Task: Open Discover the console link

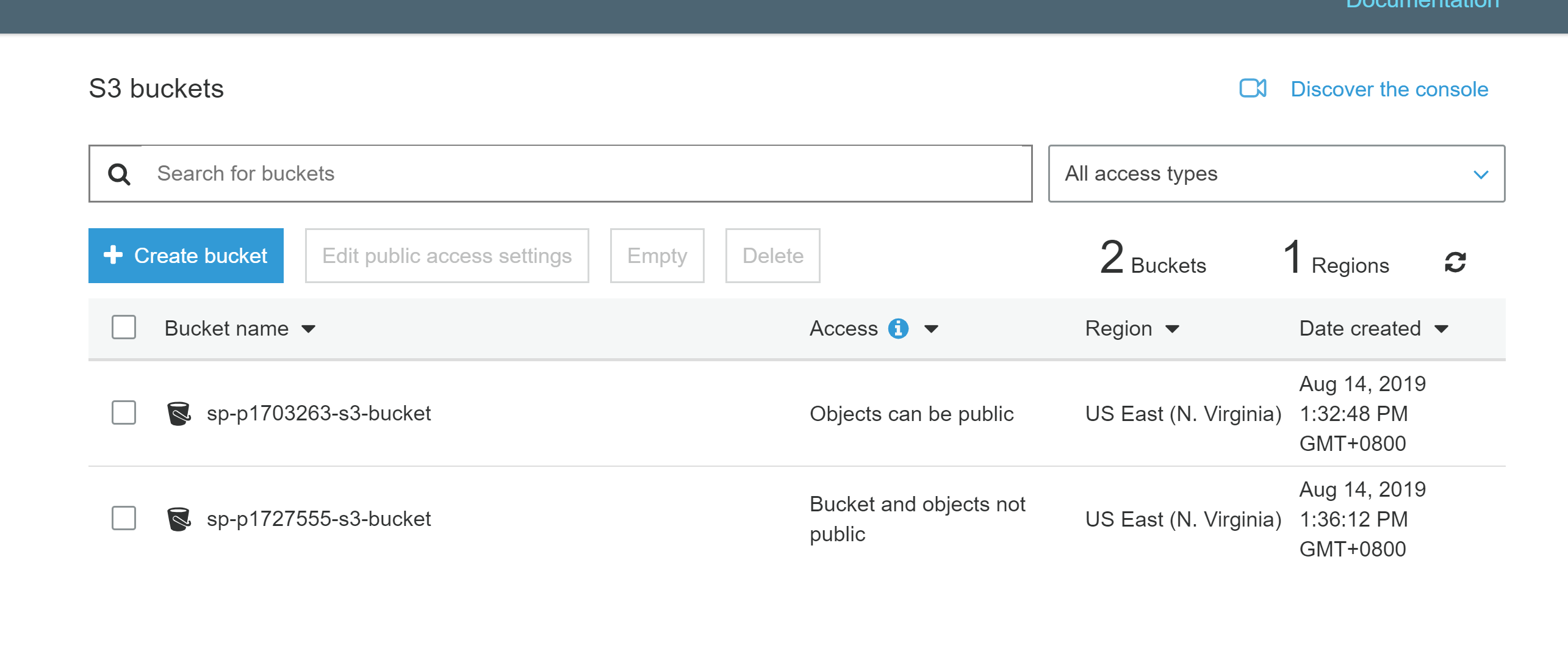Action: pos(1389,89)
